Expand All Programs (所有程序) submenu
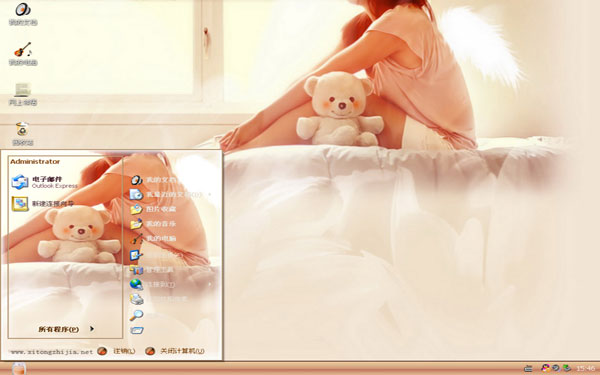The image size is (600, 375). pos(66,329)
